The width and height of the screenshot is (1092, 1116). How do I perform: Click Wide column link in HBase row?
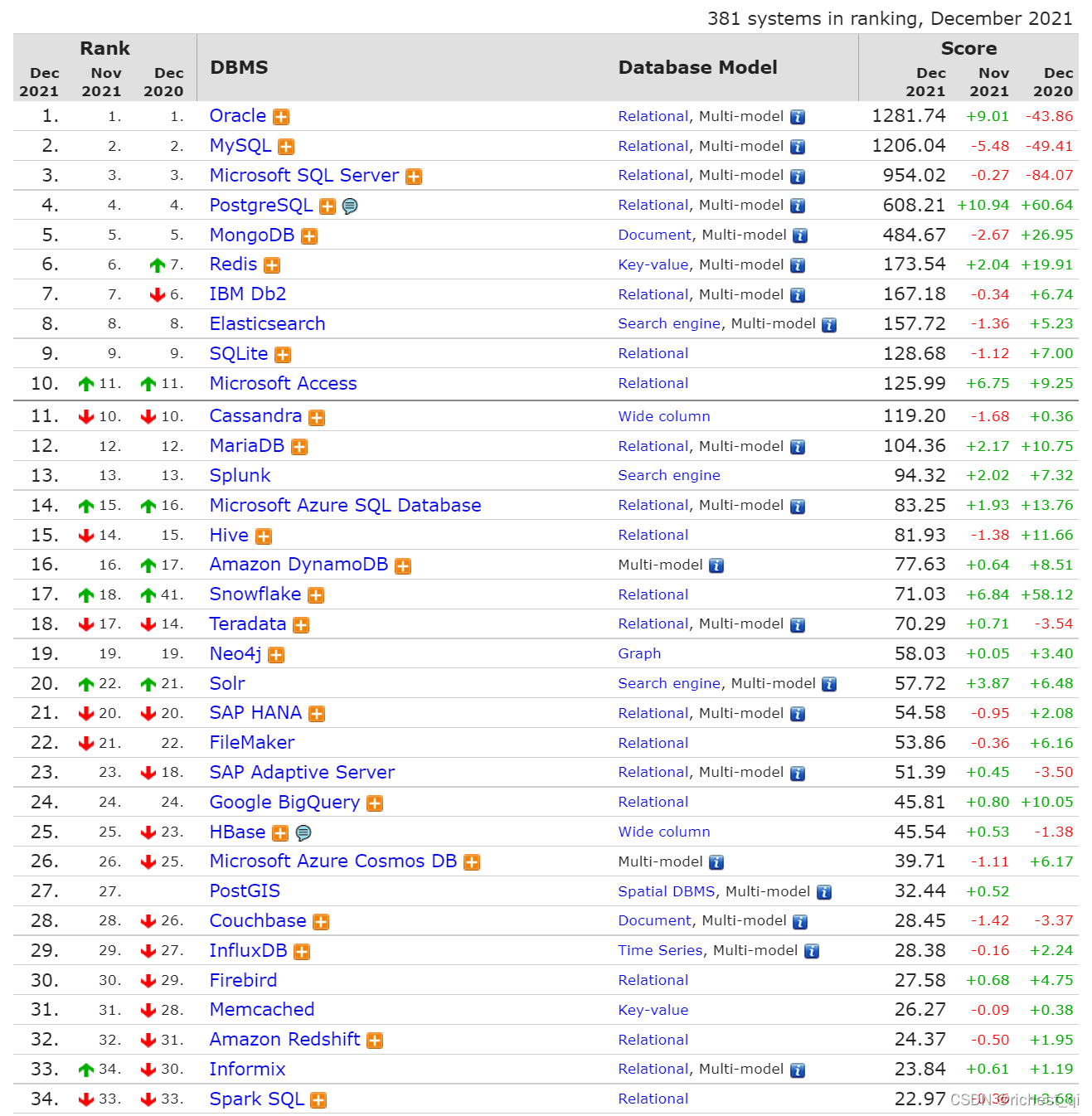[x=664, y=832]
